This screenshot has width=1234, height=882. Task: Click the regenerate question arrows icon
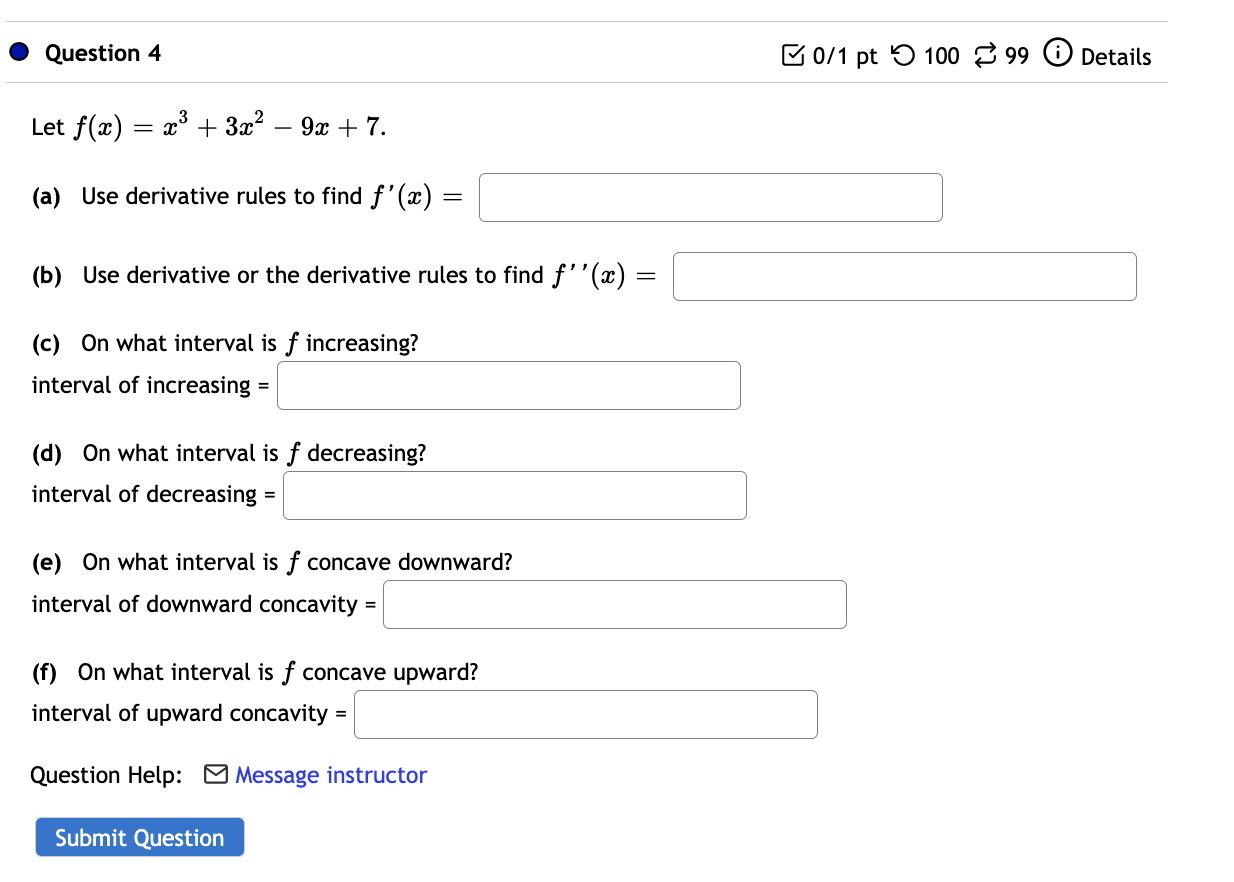click(985, 56)
